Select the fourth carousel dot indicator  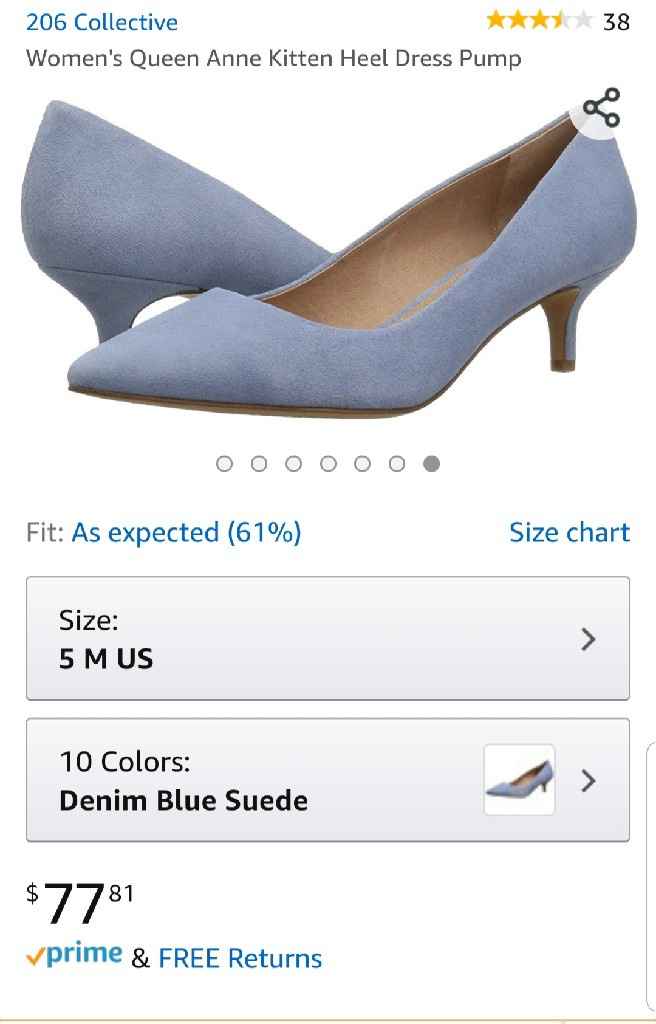[x=328, y=463]
